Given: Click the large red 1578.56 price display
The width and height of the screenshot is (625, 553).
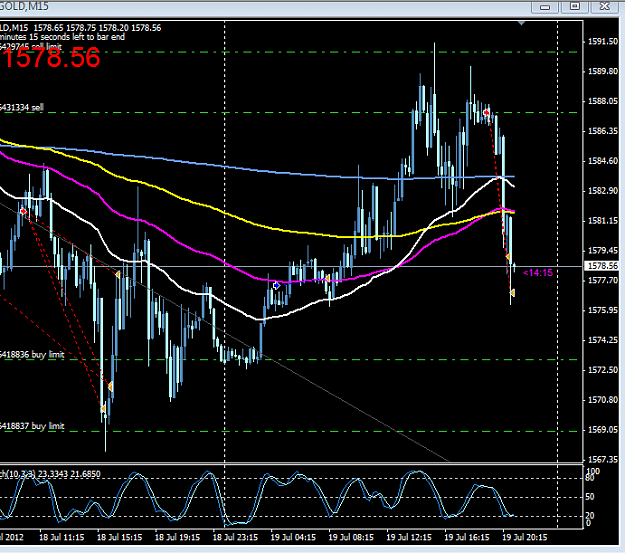Looking at the screenshot, I should pos(51,58).
